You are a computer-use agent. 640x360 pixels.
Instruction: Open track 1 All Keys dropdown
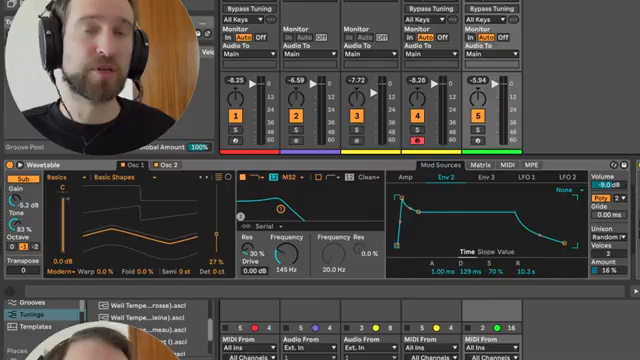(243, 20)
